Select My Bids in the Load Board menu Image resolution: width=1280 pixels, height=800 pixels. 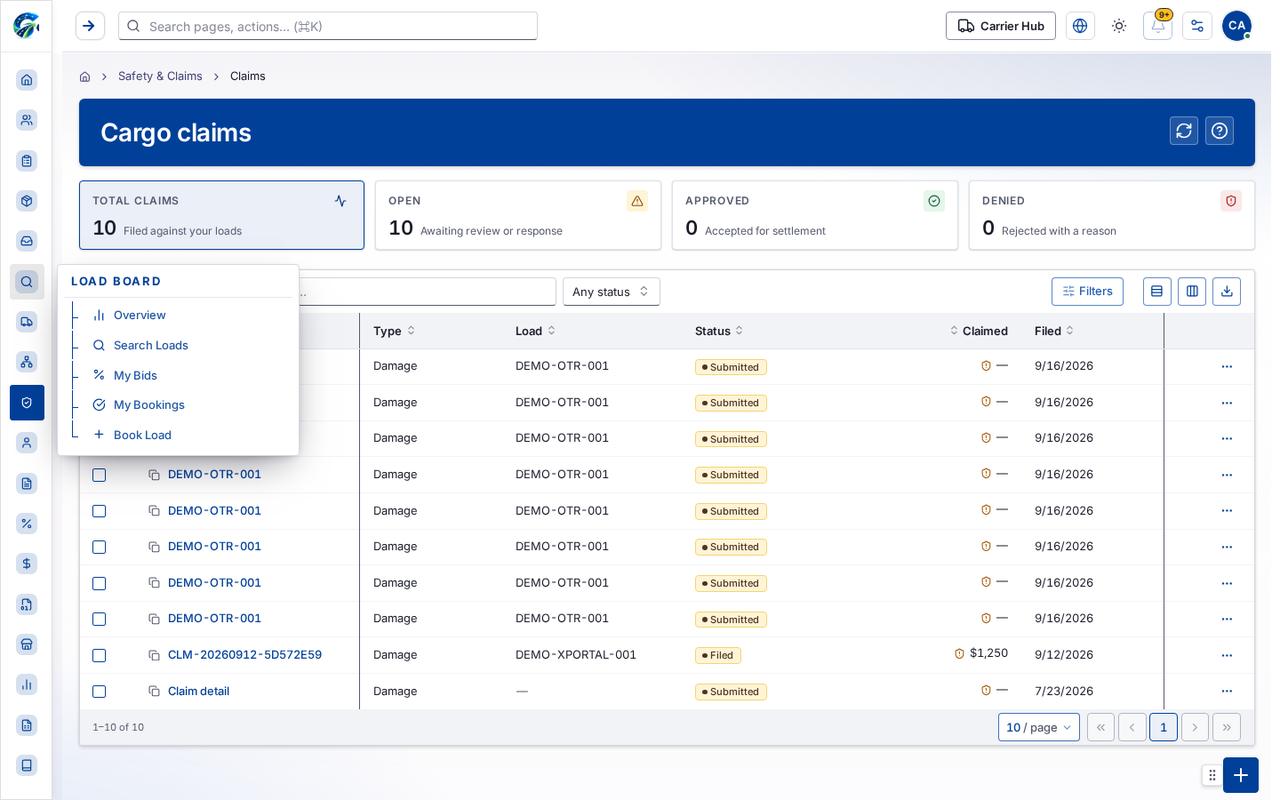[x=135, y=375]
